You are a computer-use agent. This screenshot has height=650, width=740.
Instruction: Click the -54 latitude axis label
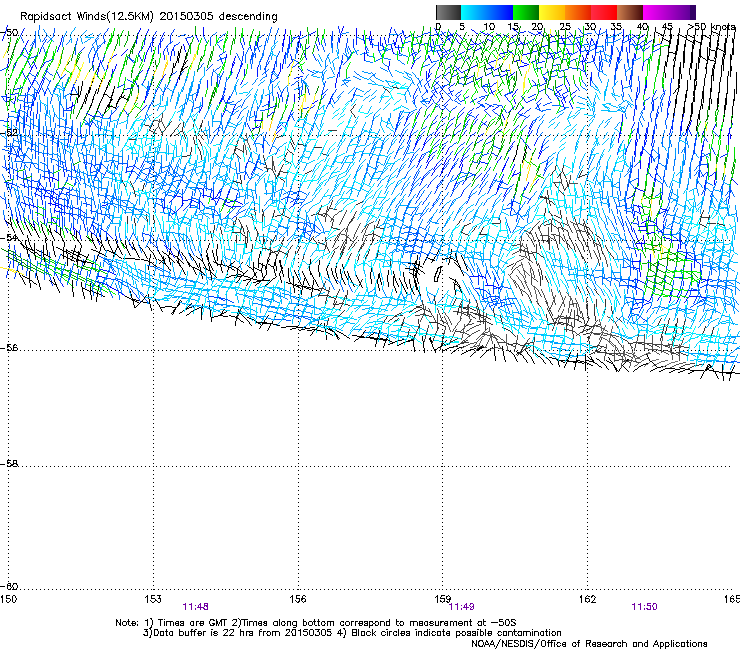pyautogui.click(x=9, y=237)
